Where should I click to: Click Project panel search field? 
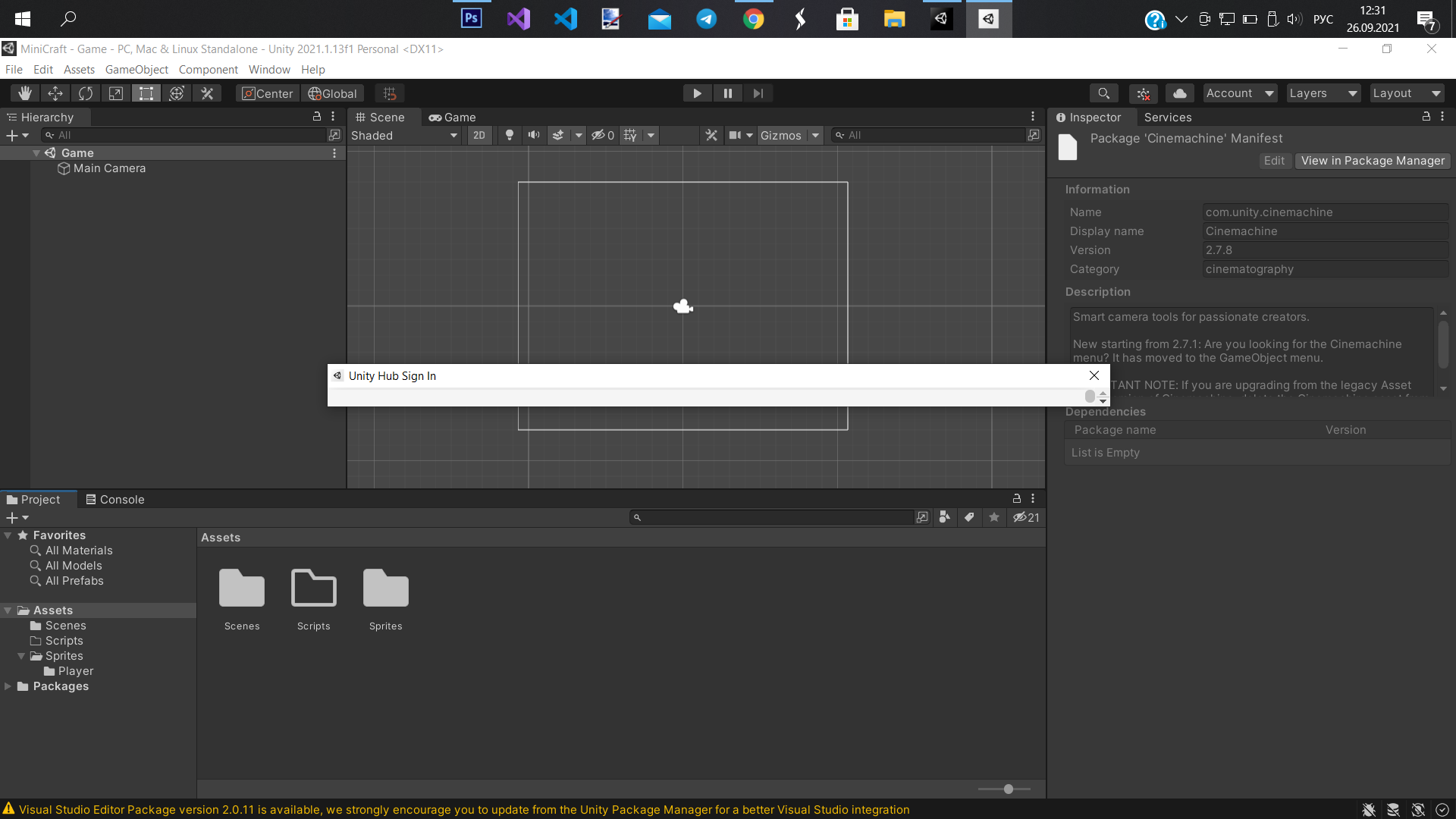(x=773, y=517)
